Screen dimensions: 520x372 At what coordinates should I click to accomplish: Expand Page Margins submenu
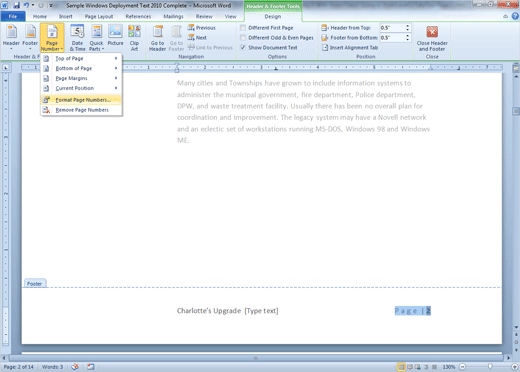81,78
